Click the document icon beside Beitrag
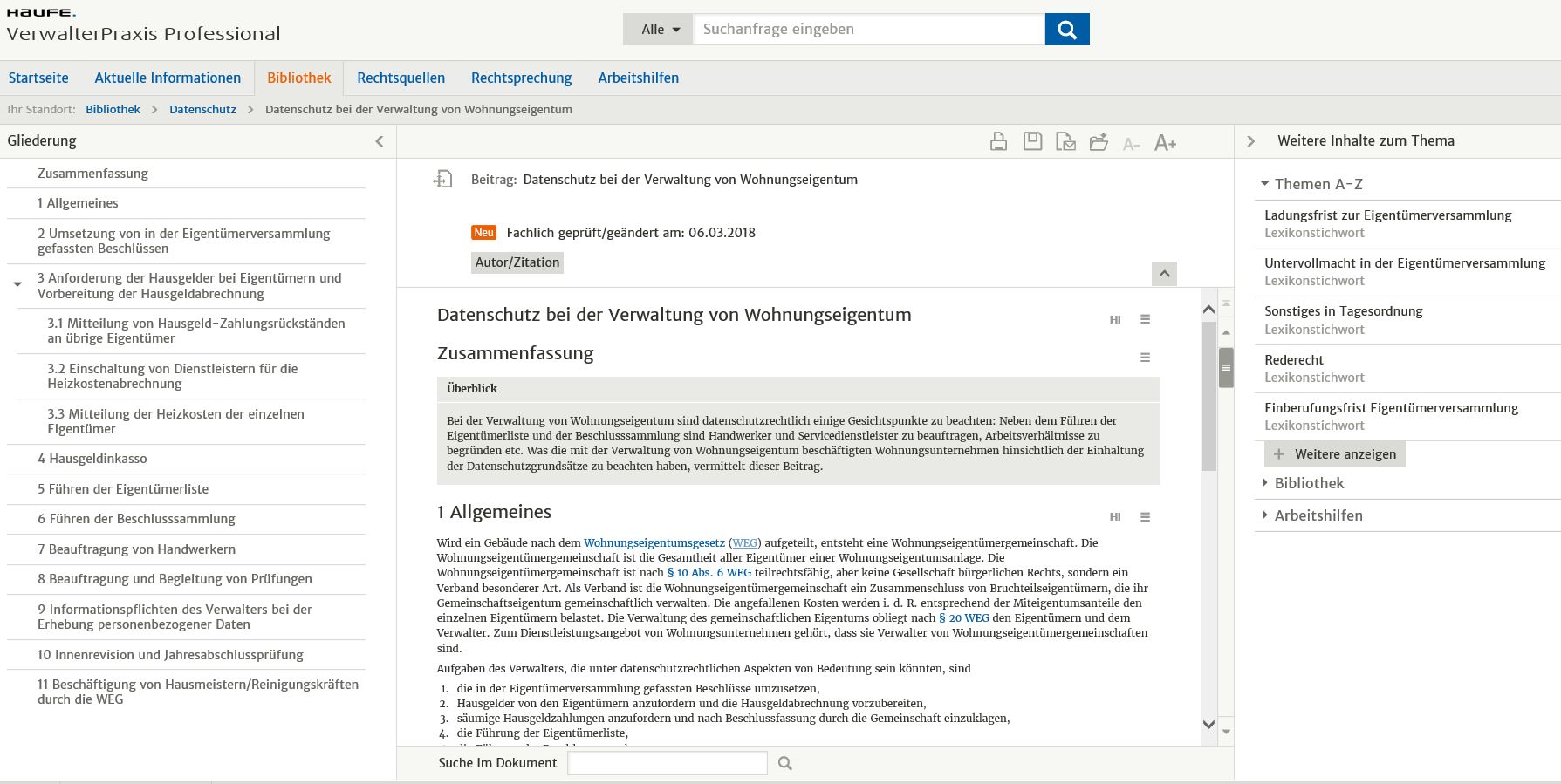Screen dimensions: 1561x784 pyautogui.click(x=443, y=180)
